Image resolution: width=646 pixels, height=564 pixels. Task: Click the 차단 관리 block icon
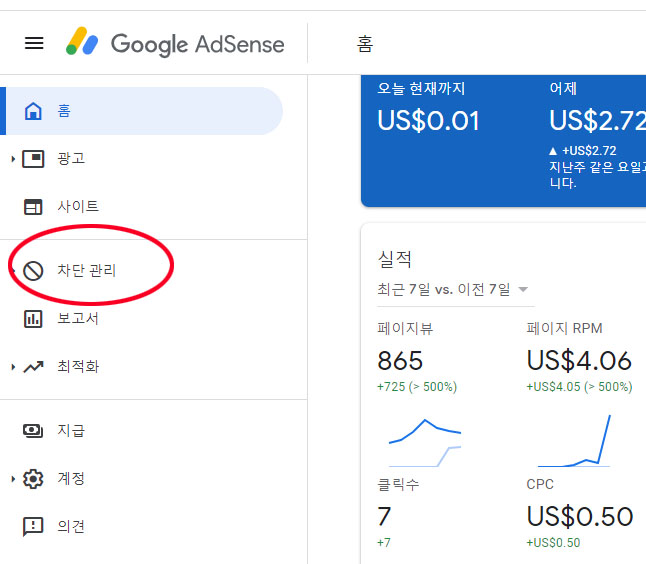click(33, 271)
